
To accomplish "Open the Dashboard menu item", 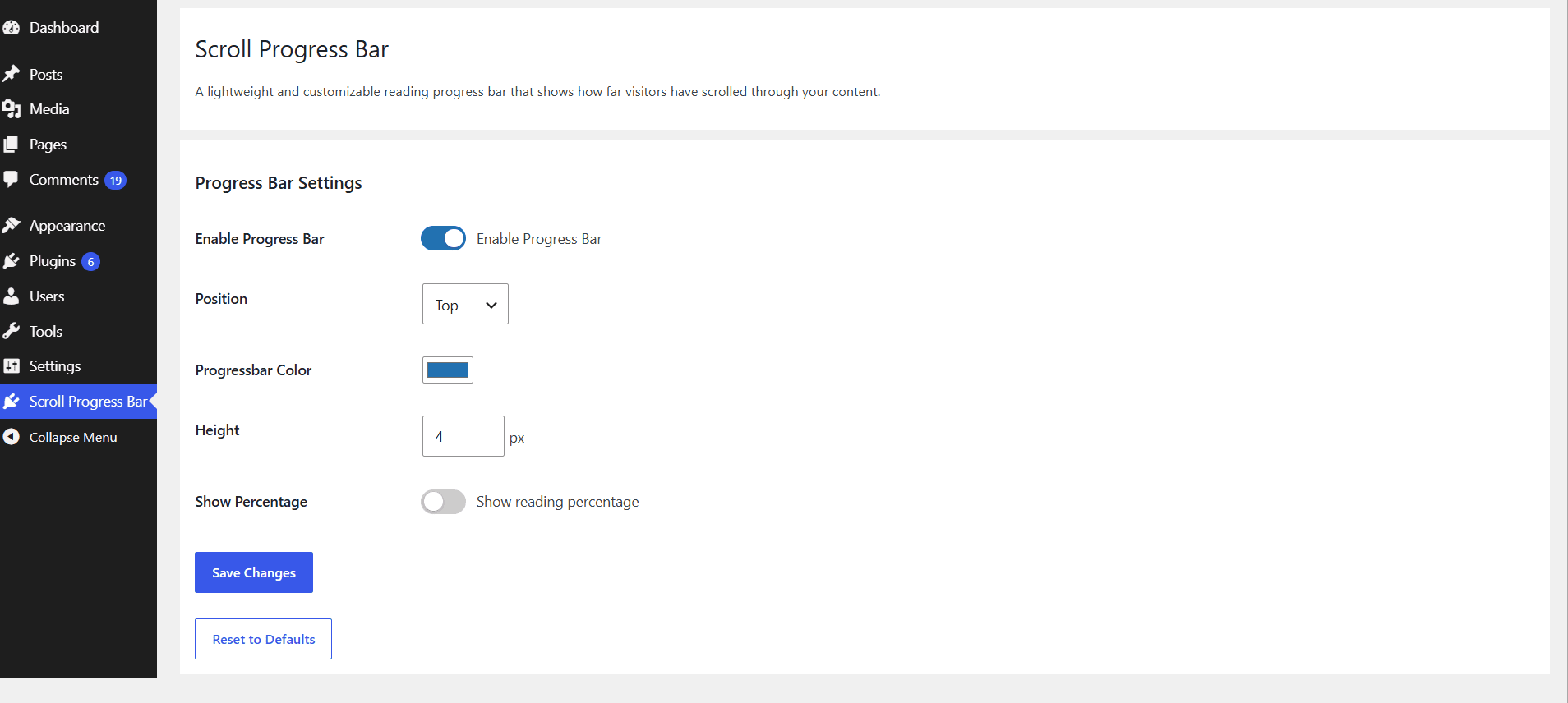I will (x=78, y=27).
